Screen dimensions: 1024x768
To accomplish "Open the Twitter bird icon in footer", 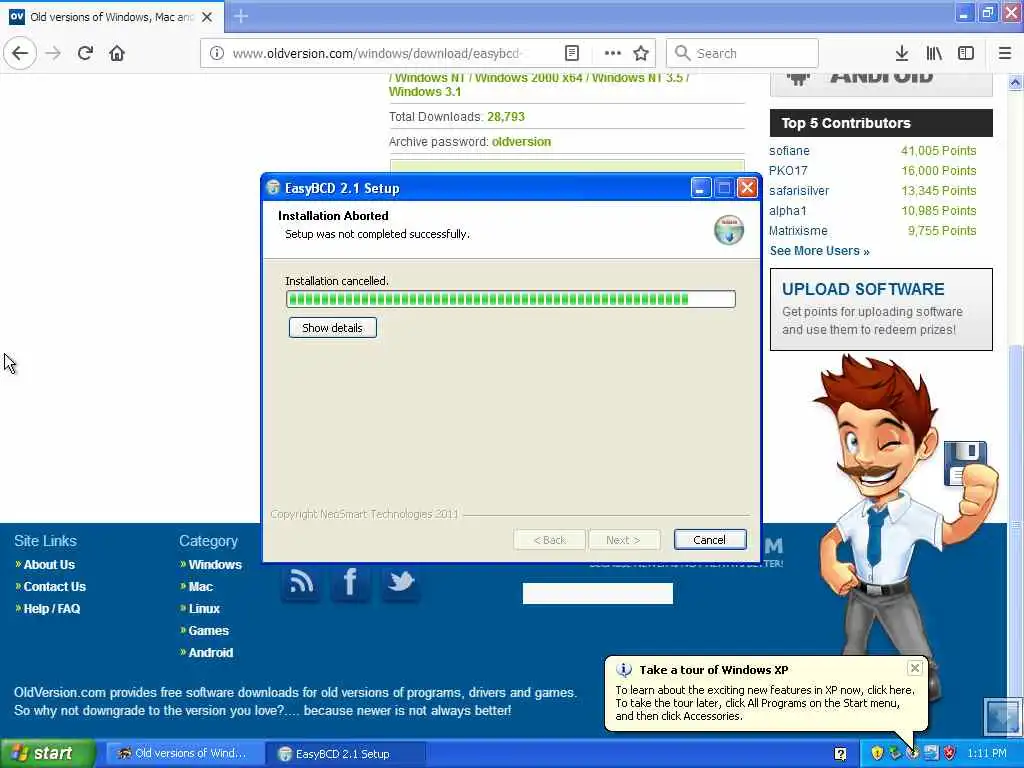I will click(x=400, y=582).
